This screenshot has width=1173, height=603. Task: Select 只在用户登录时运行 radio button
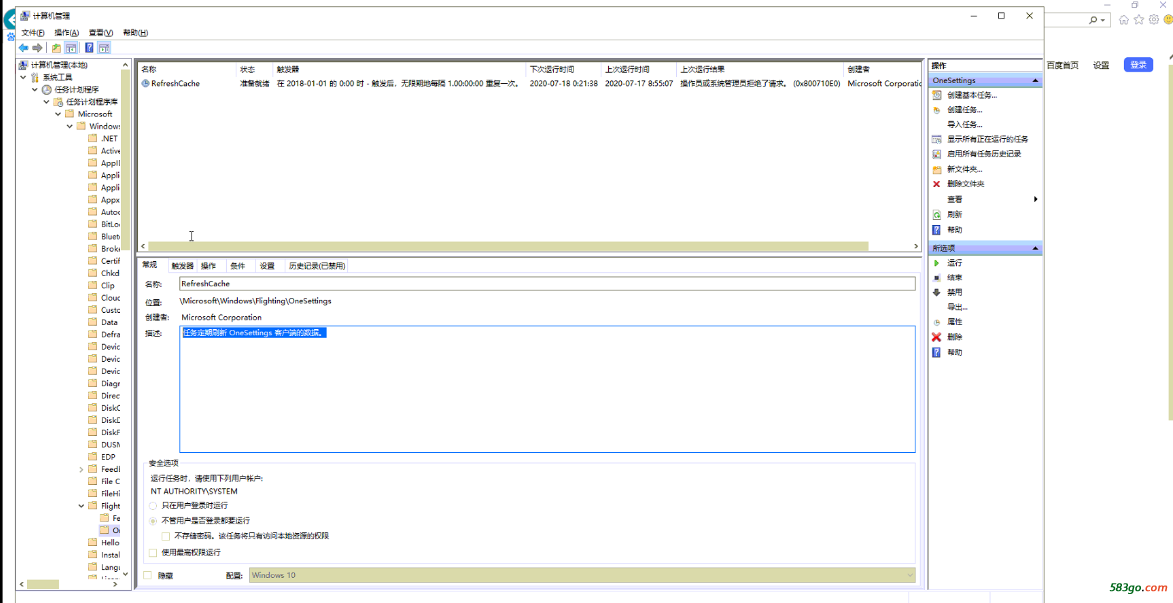coord(153,506)
